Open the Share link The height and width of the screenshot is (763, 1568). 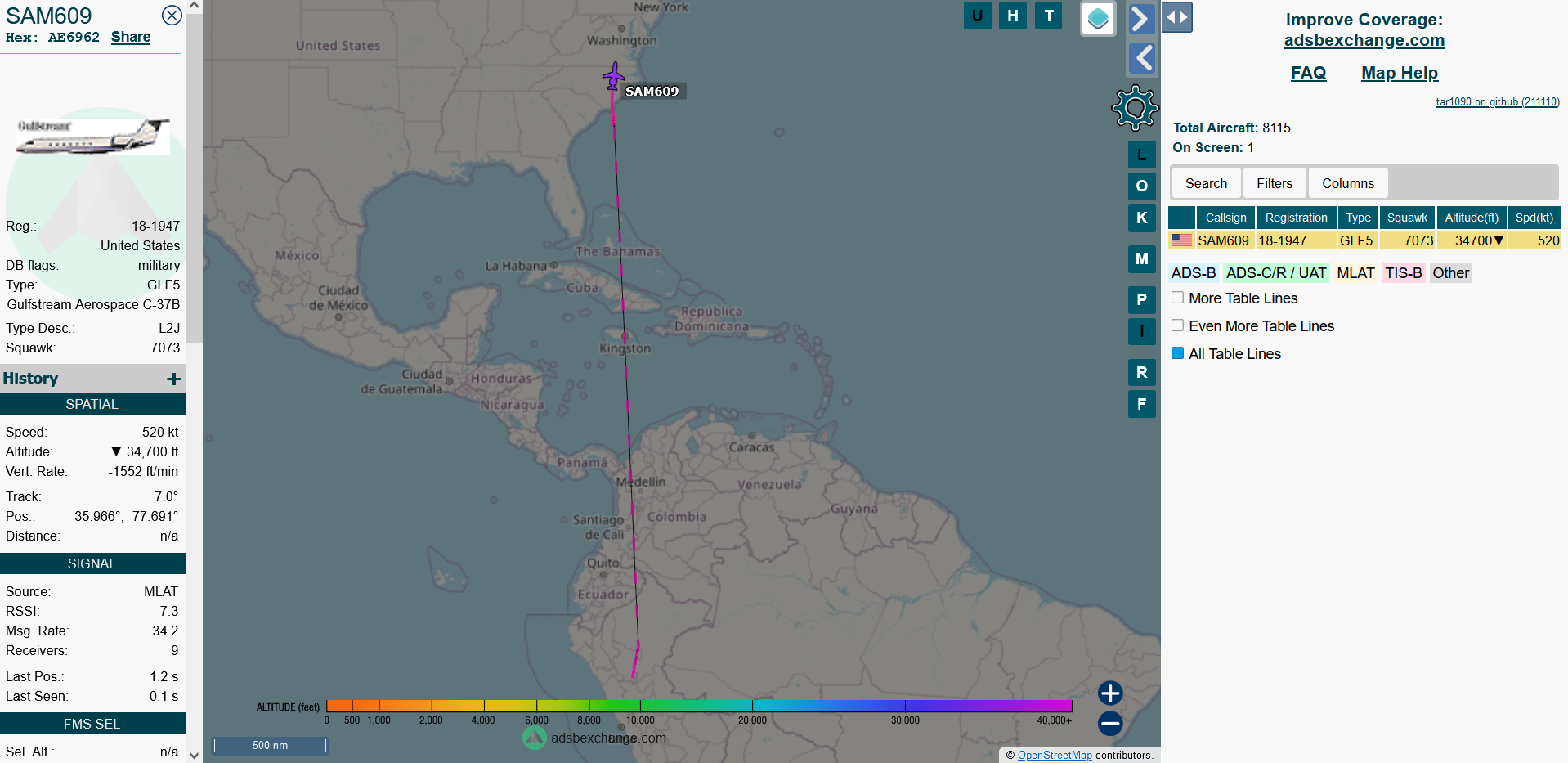pyautogui.click(x=131, y=37)
